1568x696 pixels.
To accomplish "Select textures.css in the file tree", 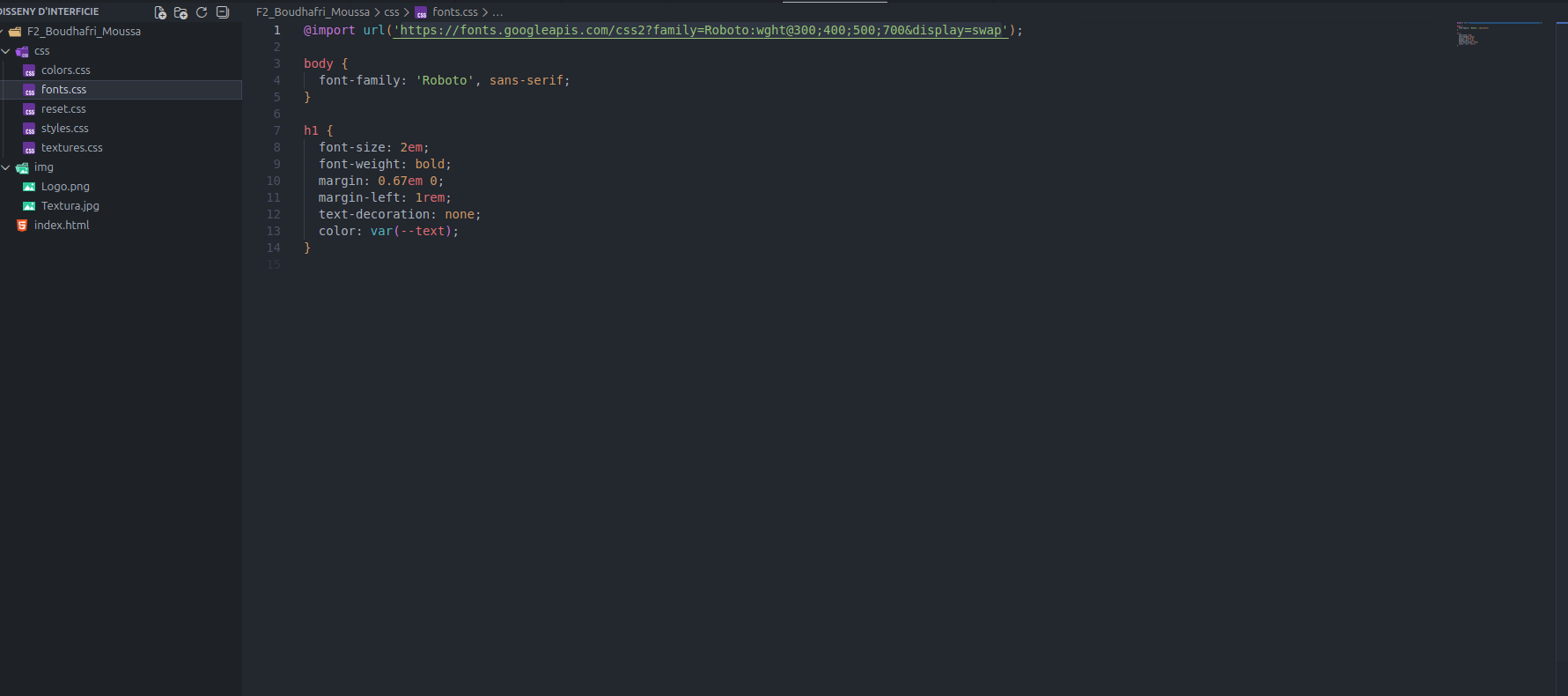I will click(x=71, y=148).
